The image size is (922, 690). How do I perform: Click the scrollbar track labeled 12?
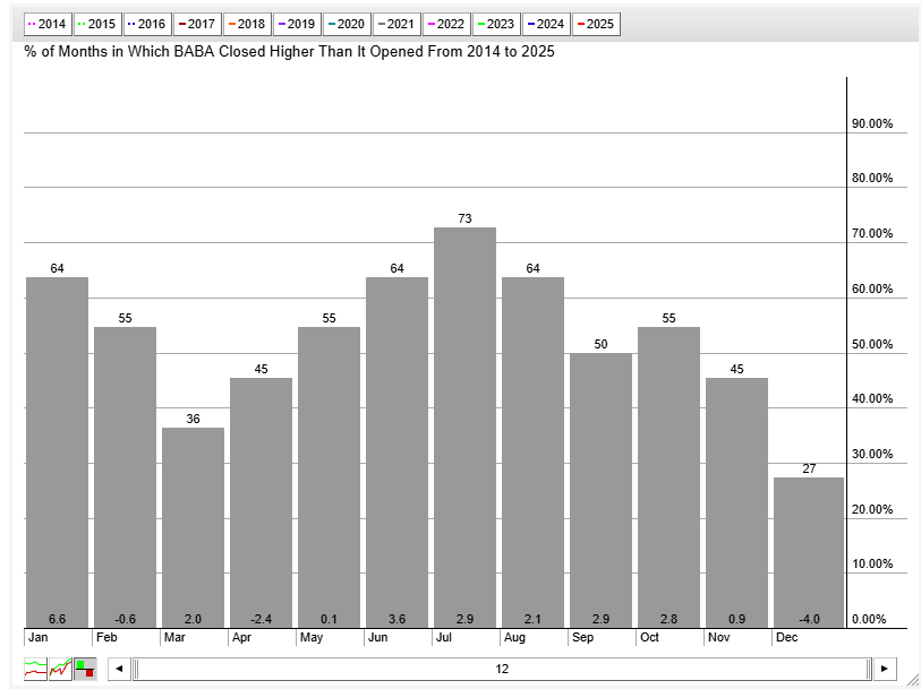tap(502, 669)
